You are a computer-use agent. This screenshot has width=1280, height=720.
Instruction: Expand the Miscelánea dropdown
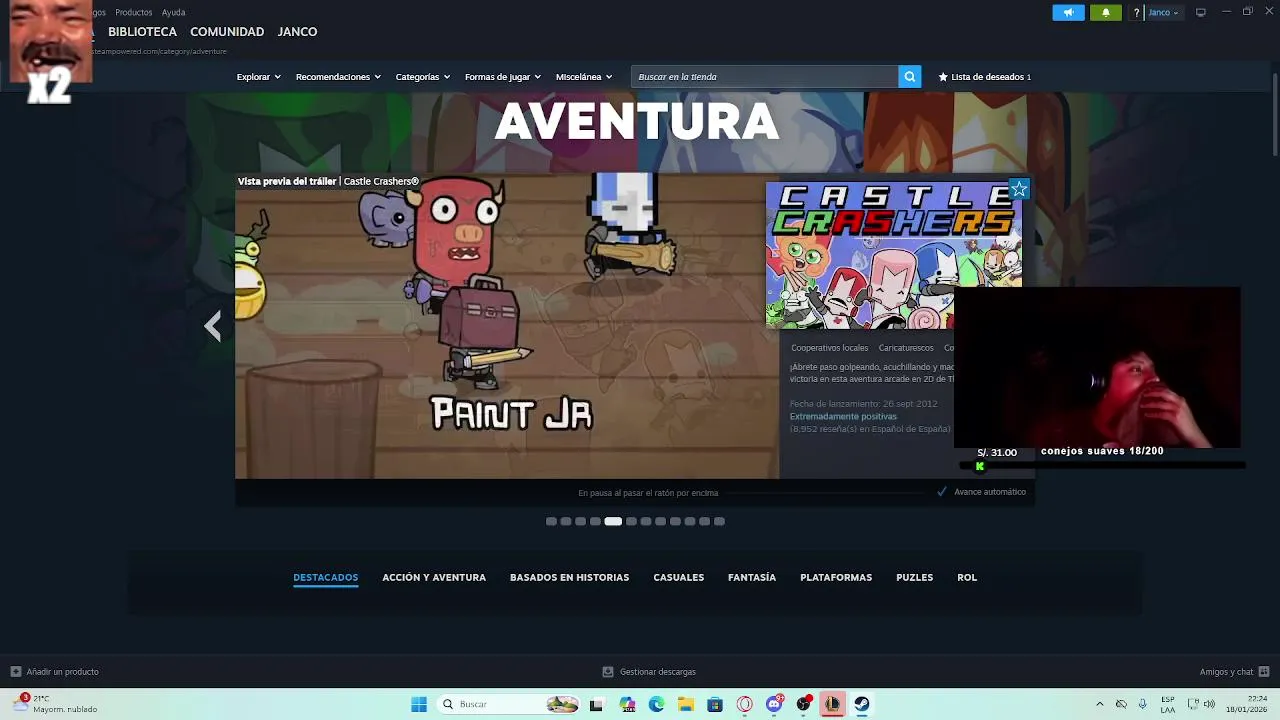(583, 77)
